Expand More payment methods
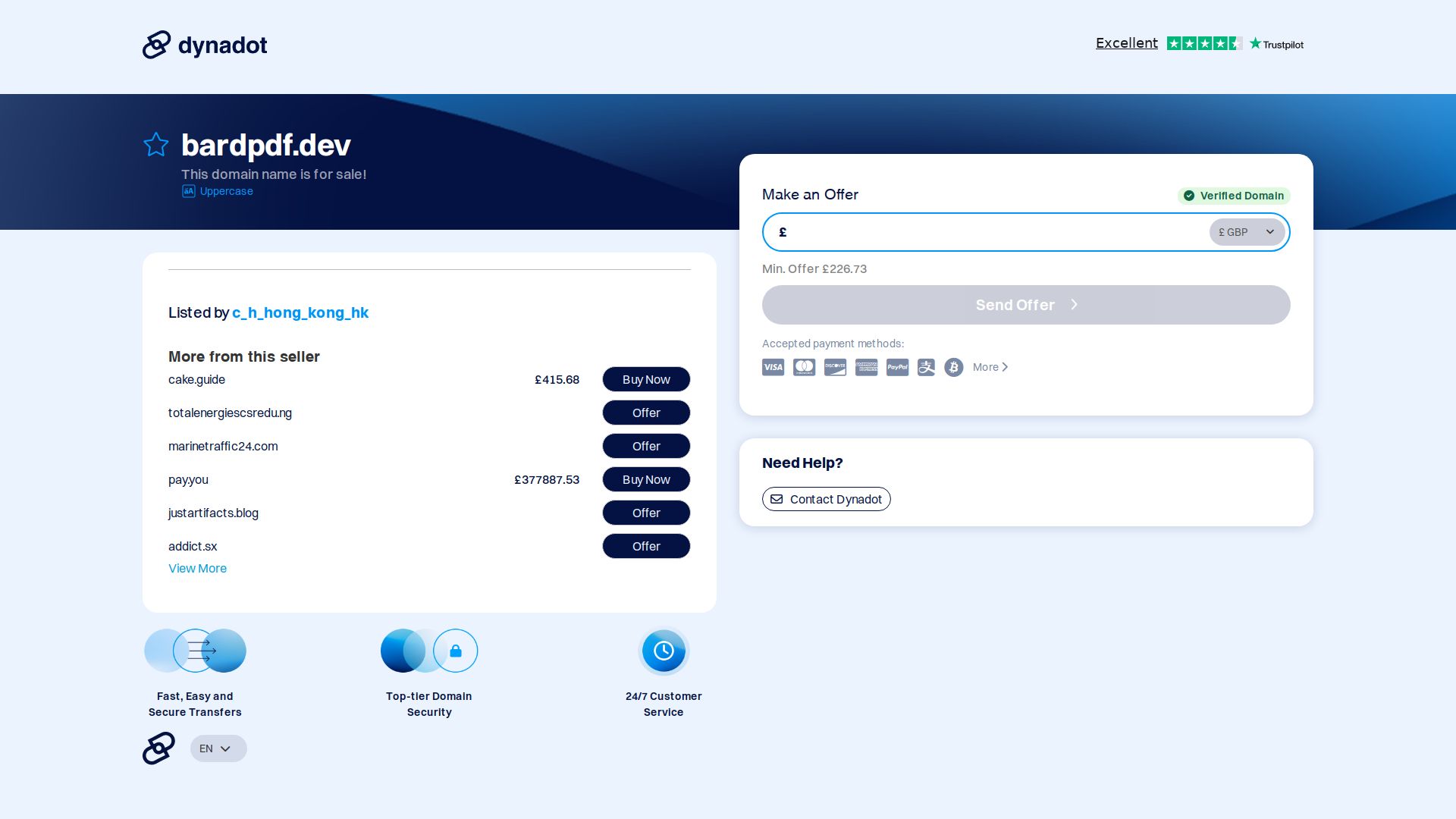Image resolution: width=1456 pixels, height=819 pixels. (x=990, y=367)
